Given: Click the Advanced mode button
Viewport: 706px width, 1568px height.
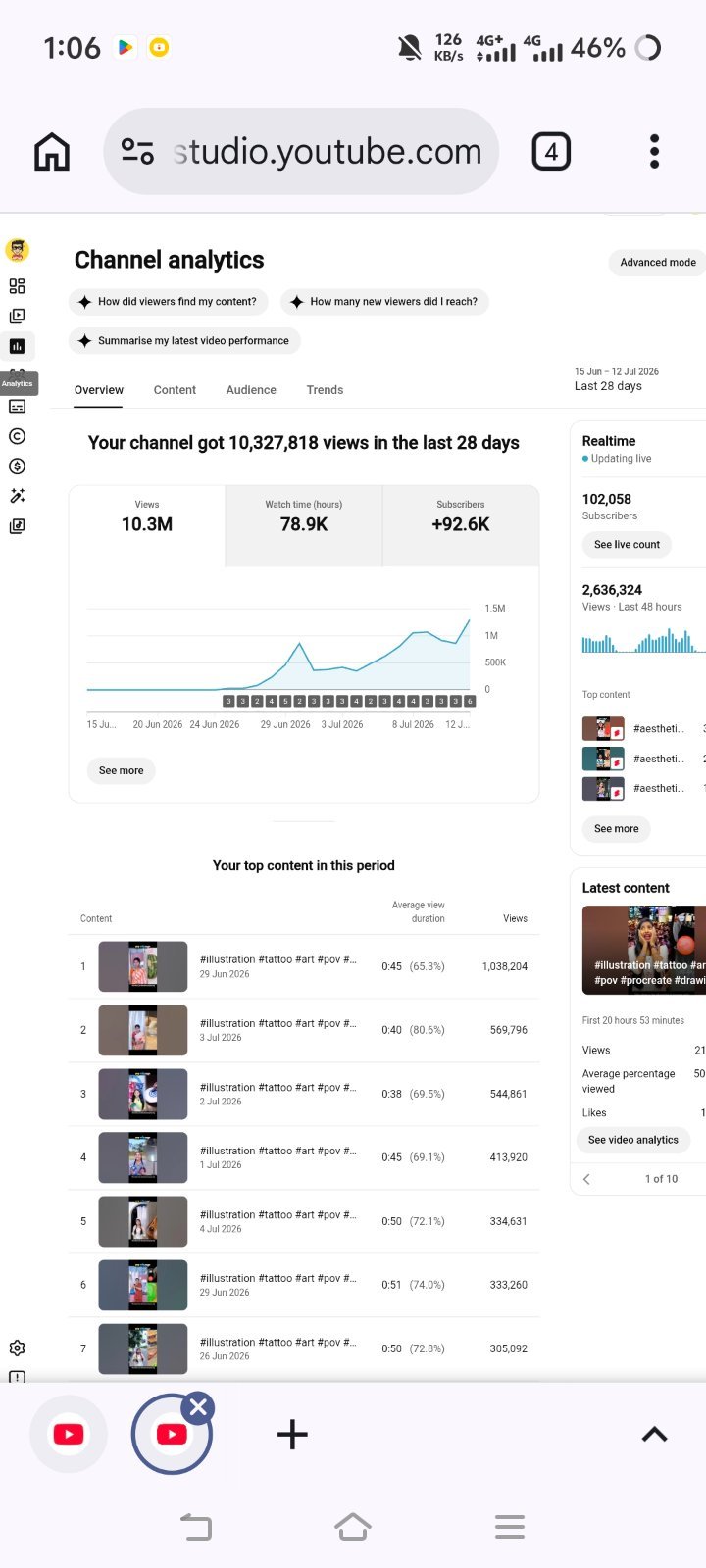Looking at the screenshot, I should 657,262.
